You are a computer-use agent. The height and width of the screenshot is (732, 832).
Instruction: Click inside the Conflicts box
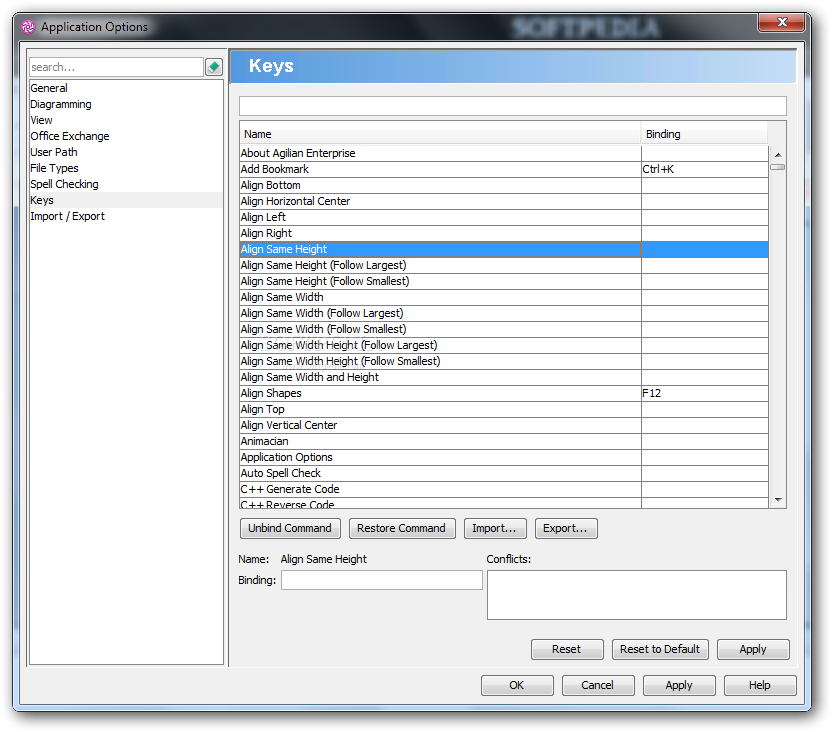[x=637, y=595]
